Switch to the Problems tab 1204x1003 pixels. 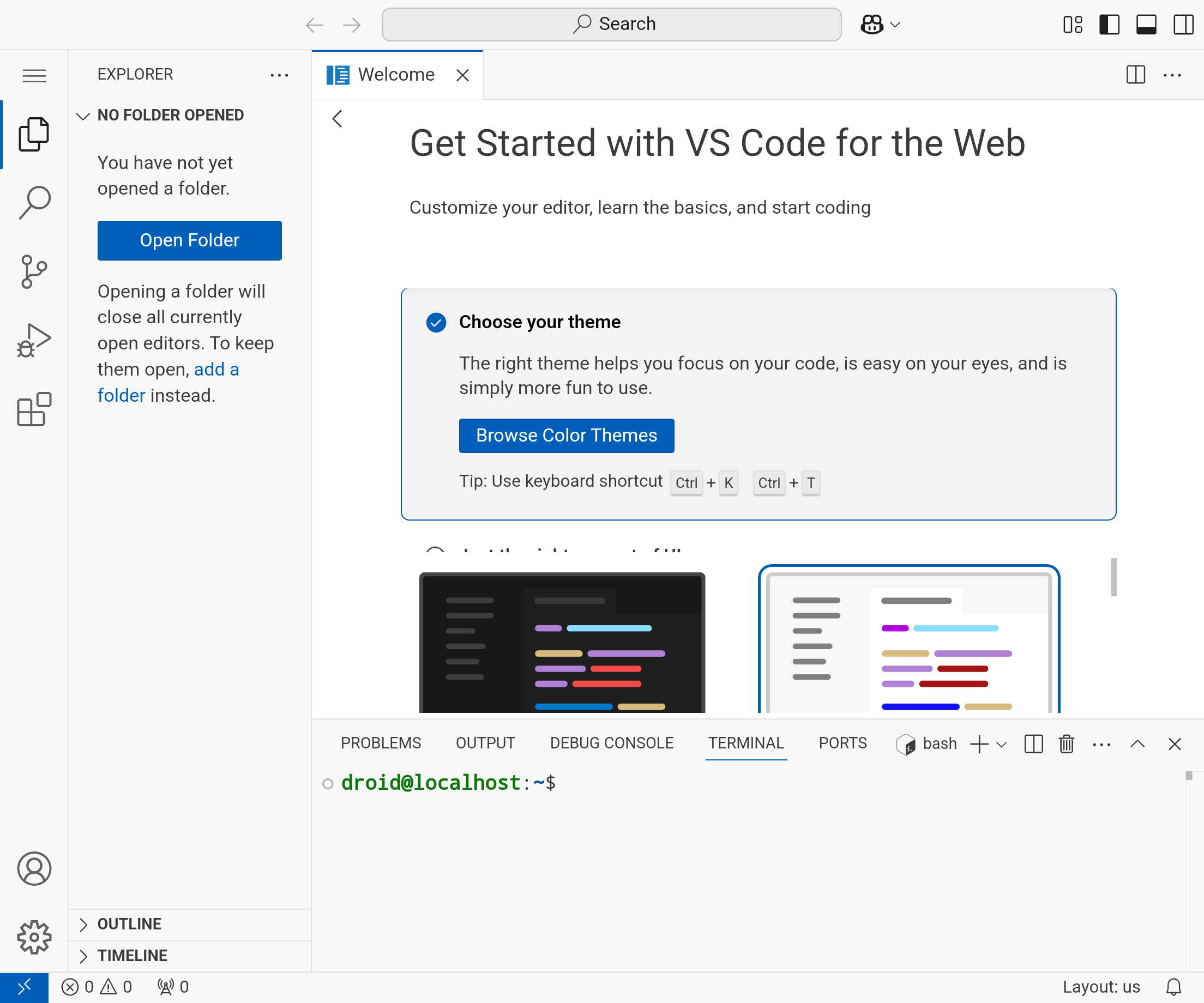(x=381, y=744)
